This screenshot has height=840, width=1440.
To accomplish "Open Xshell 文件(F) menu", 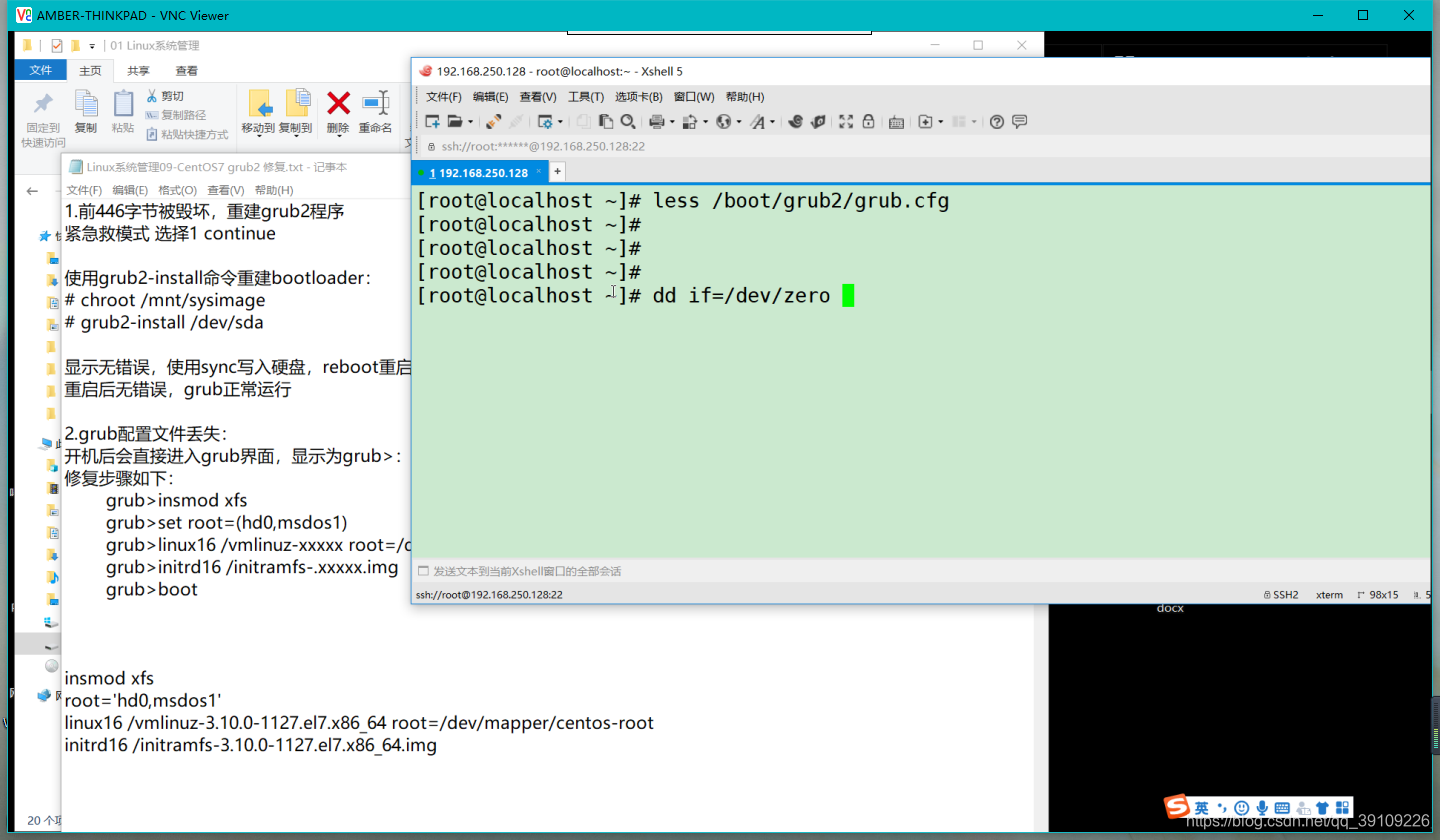I will click(x=444, y=97).
